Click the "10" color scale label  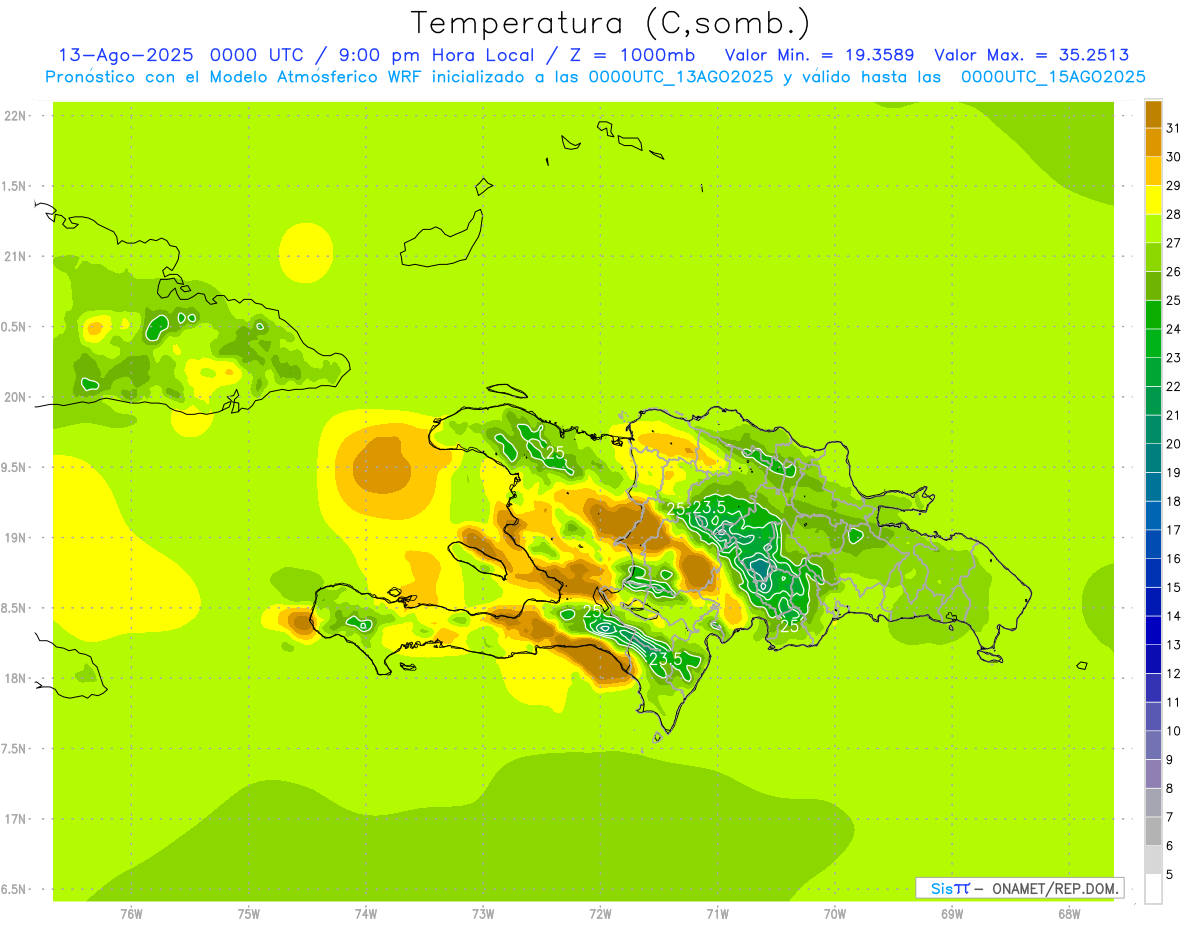pos(1173,731)
